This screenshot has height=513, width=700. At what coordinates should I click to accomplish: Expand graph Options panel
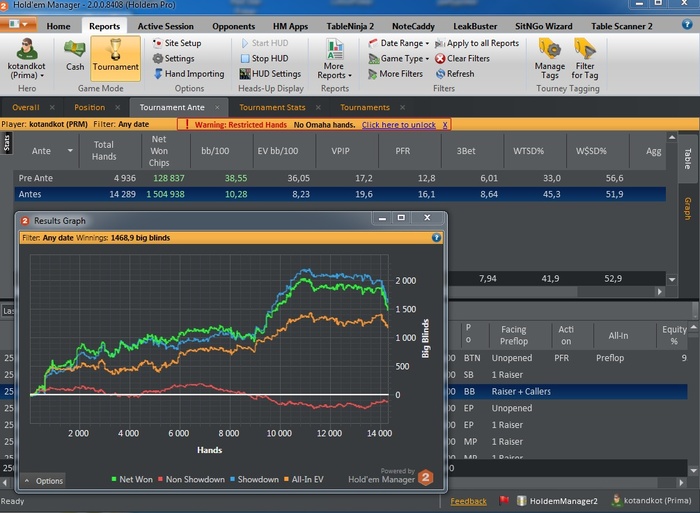pyautogui.click(x=44, y=481)
